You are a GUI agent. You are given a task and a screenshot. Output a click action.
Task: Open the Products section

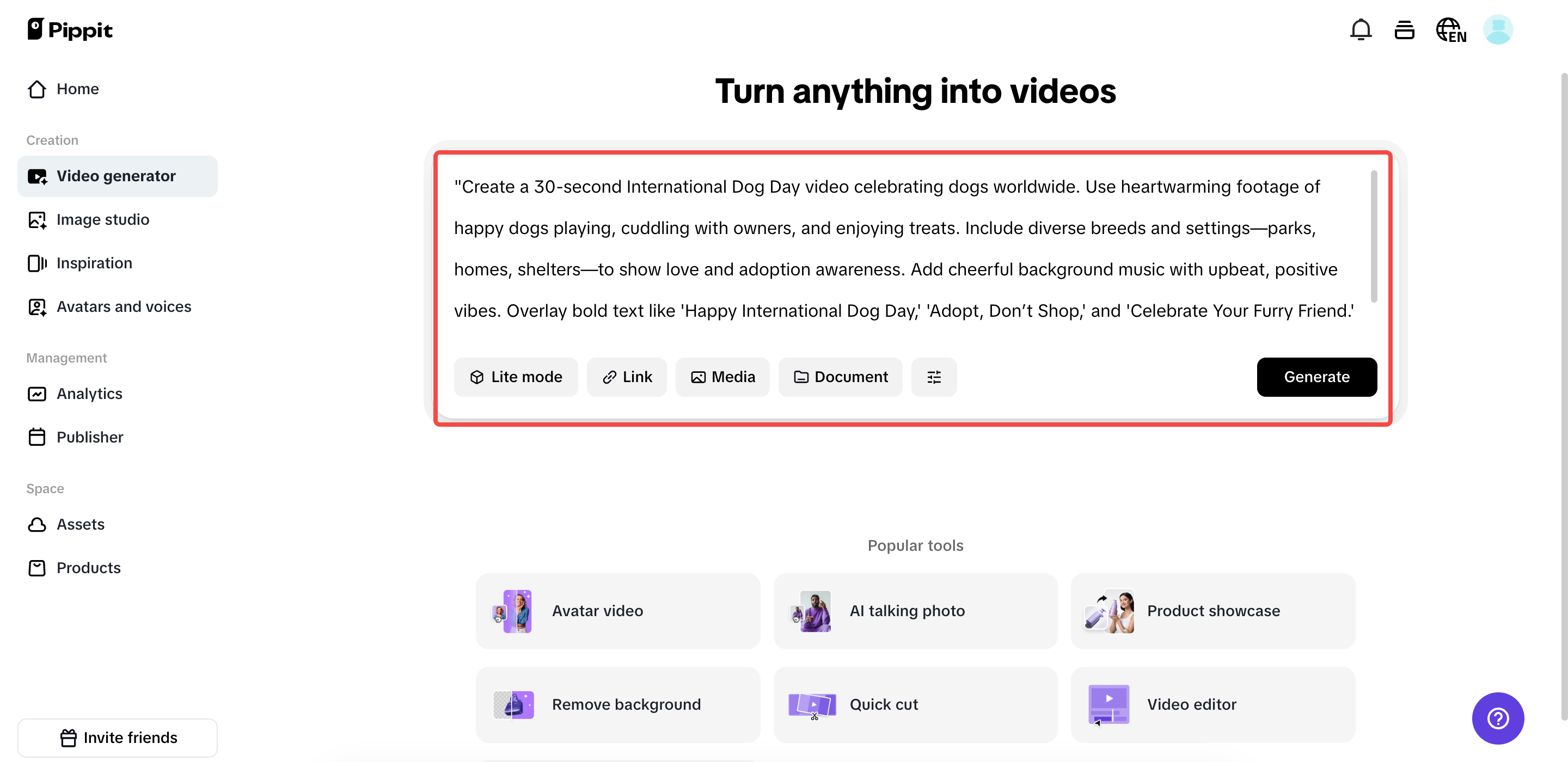coord(88,567)
